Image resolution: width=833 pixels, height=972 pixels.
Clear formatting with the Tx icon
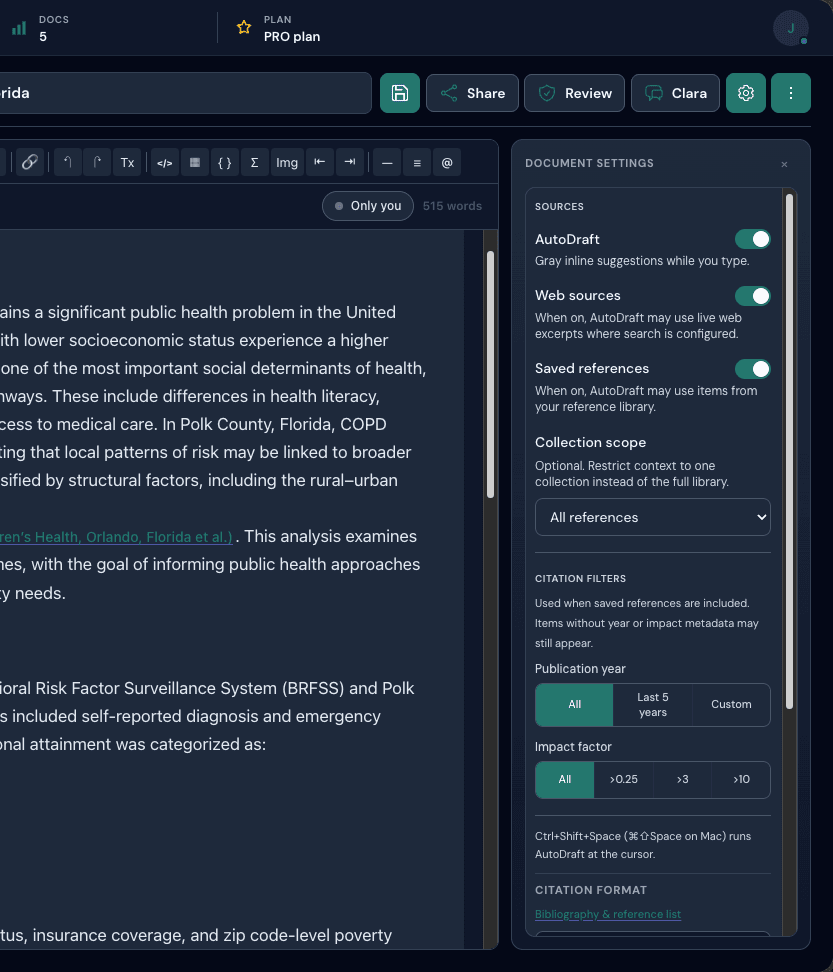127,162
